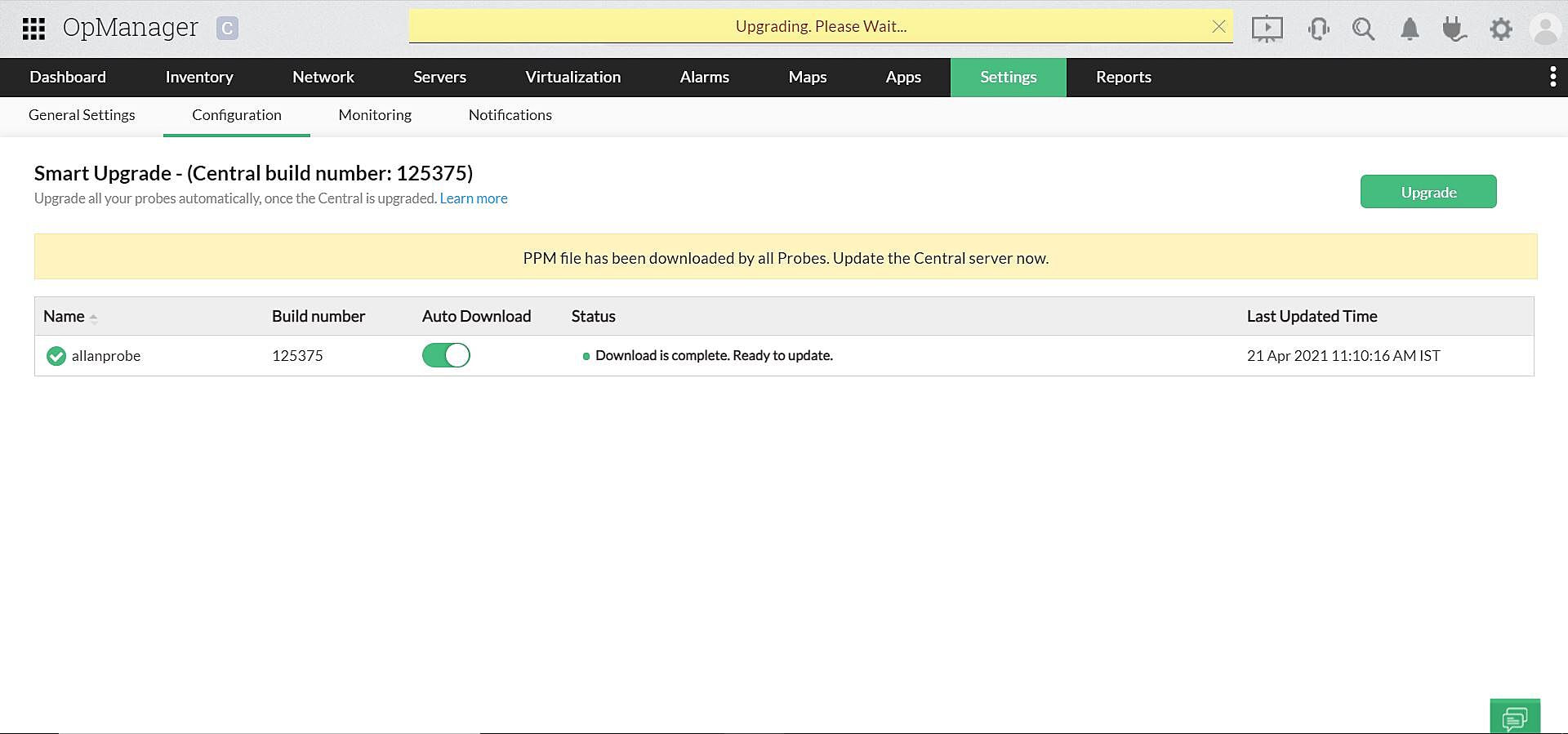Viewport: 1568px width, 734px height.
Task: Click the OpManager logo text
Action: coord(131,28)
